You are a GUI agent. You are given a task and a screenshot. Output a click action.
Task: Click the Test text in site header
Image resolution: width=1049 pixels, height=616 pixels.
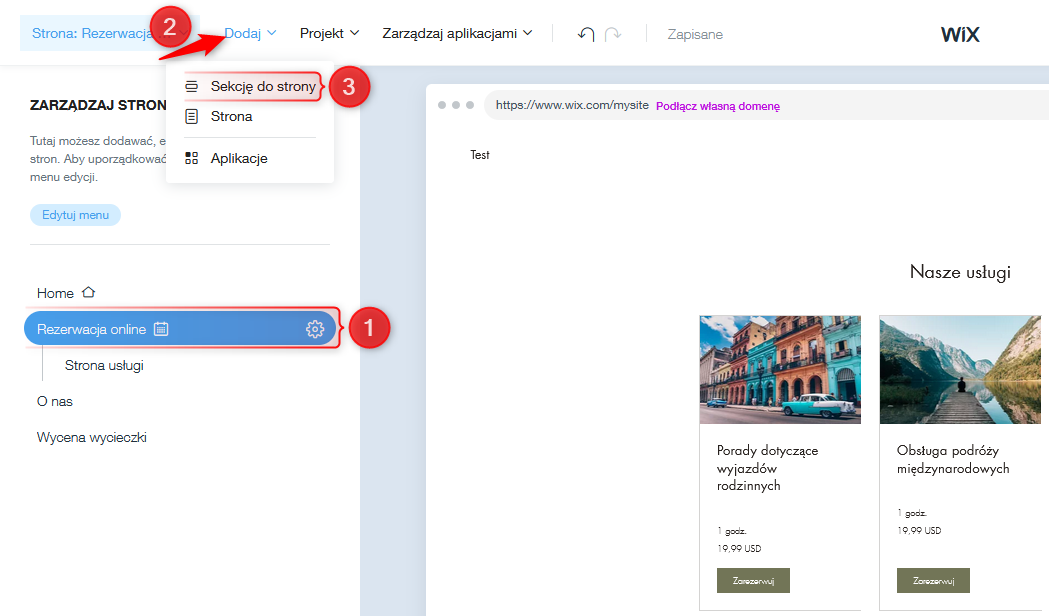coord(480,155)
